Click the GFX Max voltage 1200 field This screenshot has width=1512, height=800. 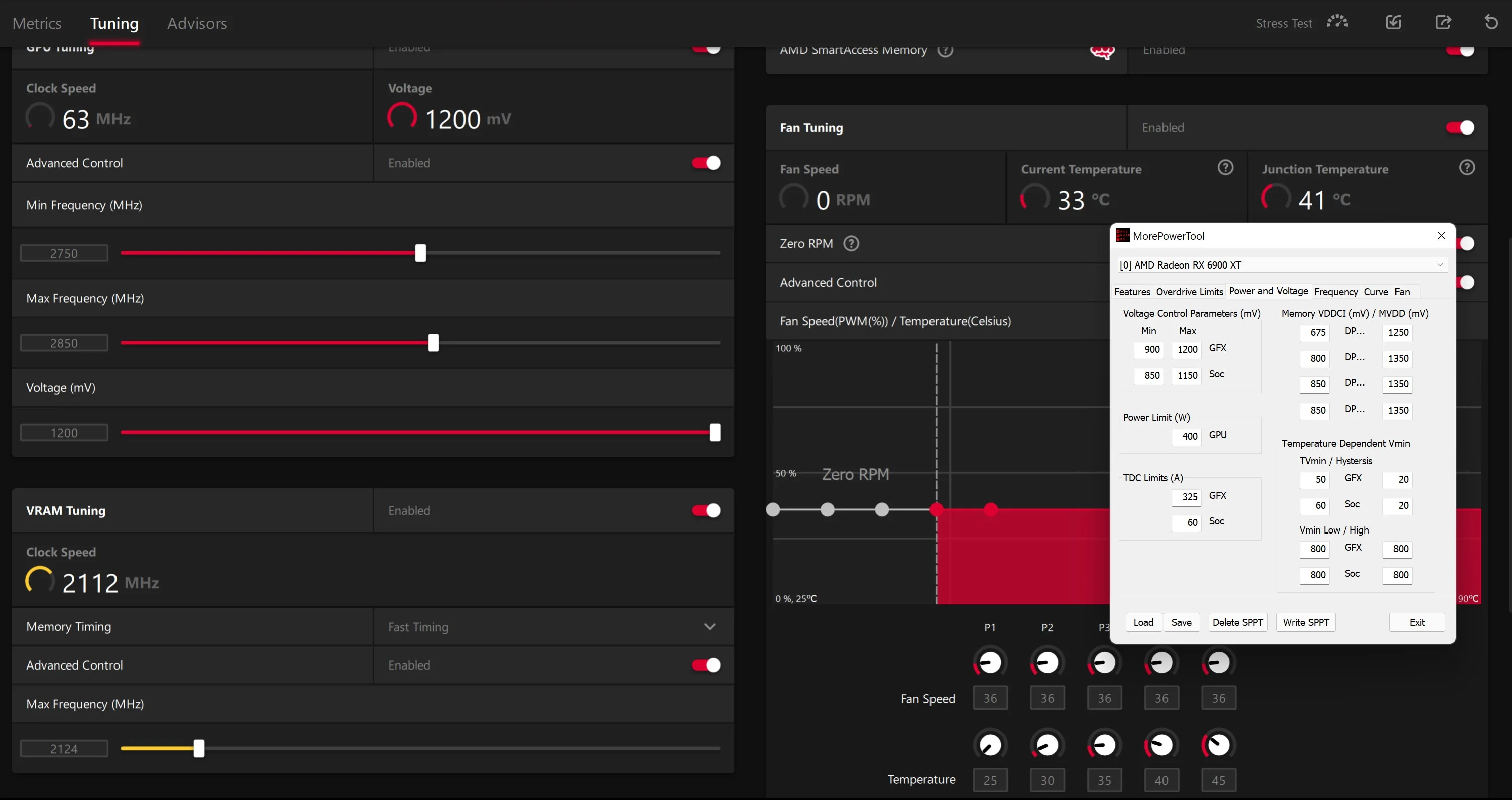(x=1187, y=349)
